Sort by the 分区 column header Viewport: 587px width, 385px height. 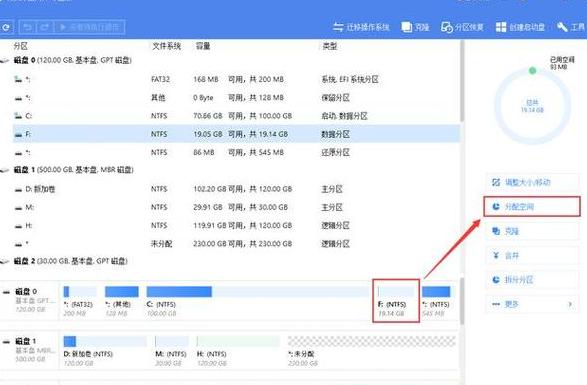(21, 46)
